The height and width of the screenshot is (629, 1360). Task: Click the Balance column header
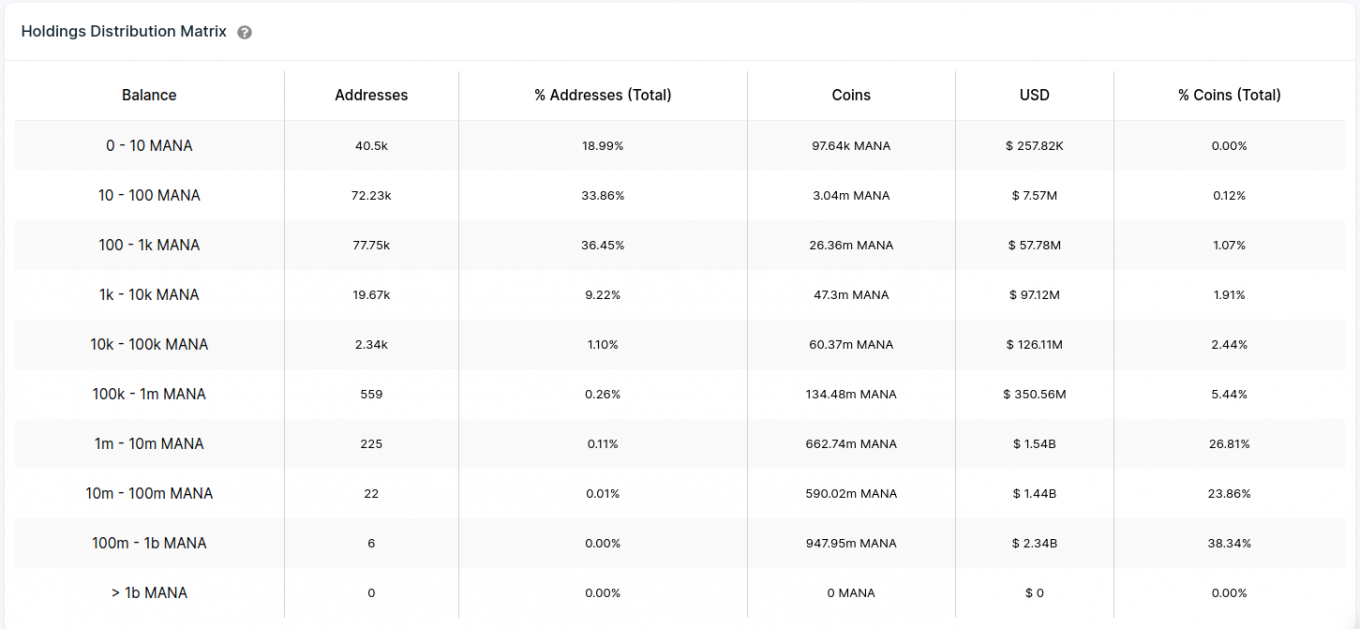pos(149,95)
